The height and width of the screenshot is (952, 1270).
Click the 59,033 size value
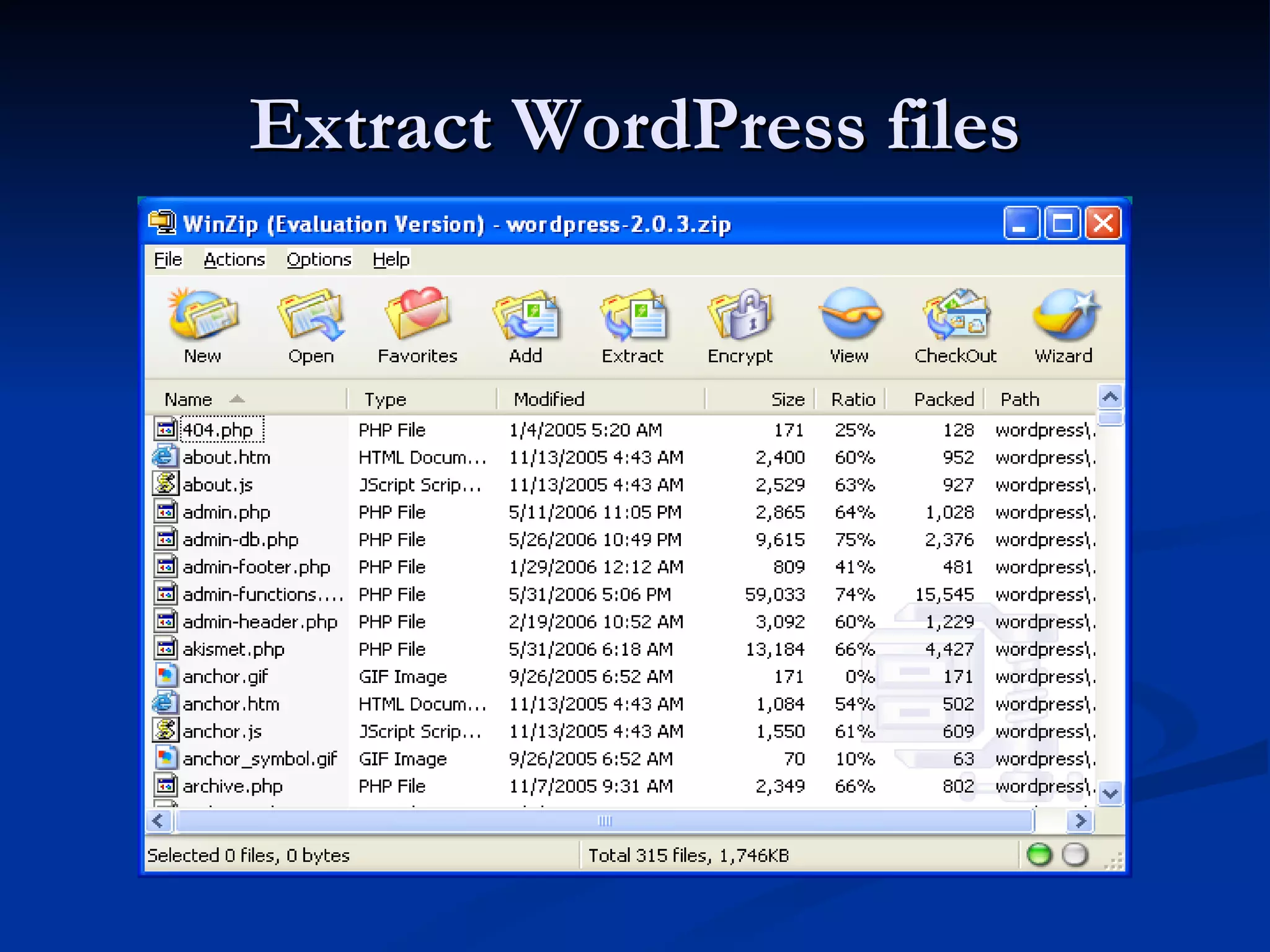pos(775,594)
